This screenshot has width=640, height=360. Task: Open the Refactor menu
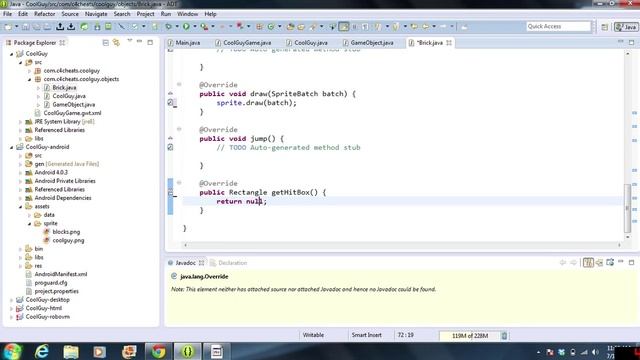click(x=44, y=14)
